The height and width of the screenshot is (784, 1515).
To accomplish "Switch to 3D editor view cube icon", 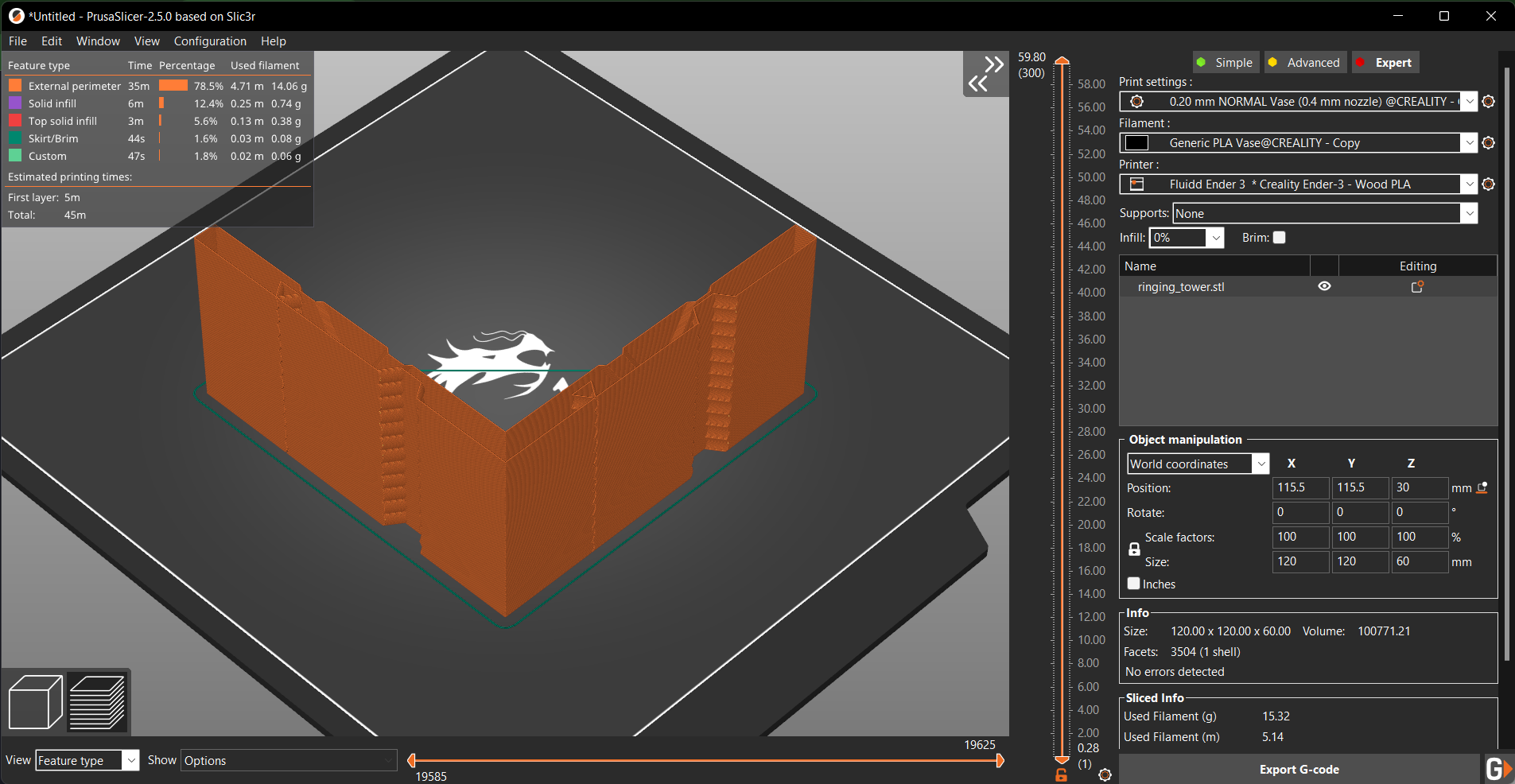I will click(x=35, y=701).
